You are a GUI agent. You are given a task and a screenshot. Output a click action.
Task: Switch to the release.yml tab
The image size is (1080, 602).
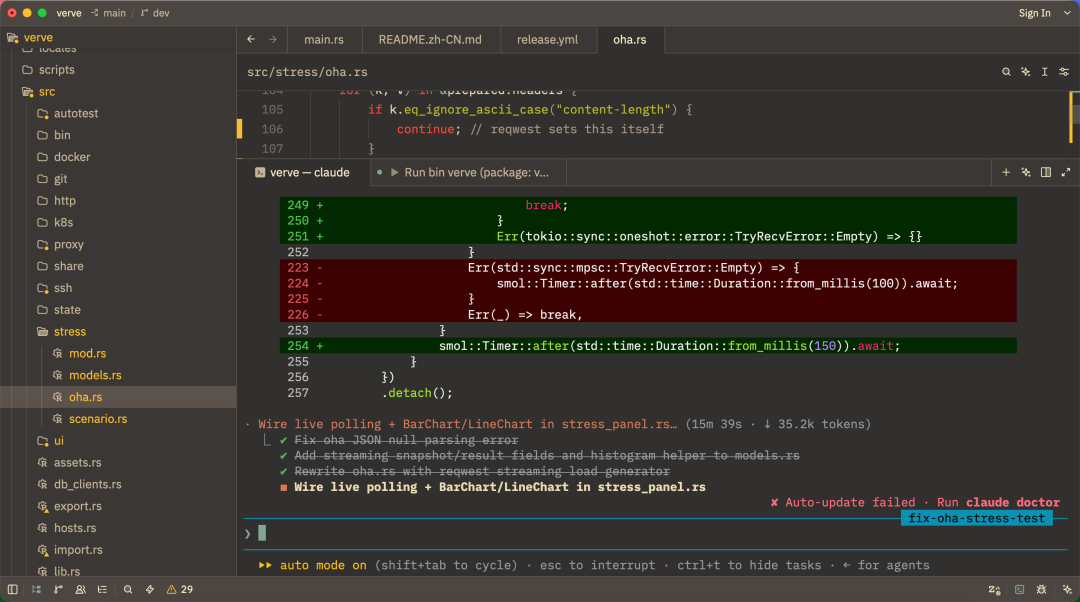point(548,40)
